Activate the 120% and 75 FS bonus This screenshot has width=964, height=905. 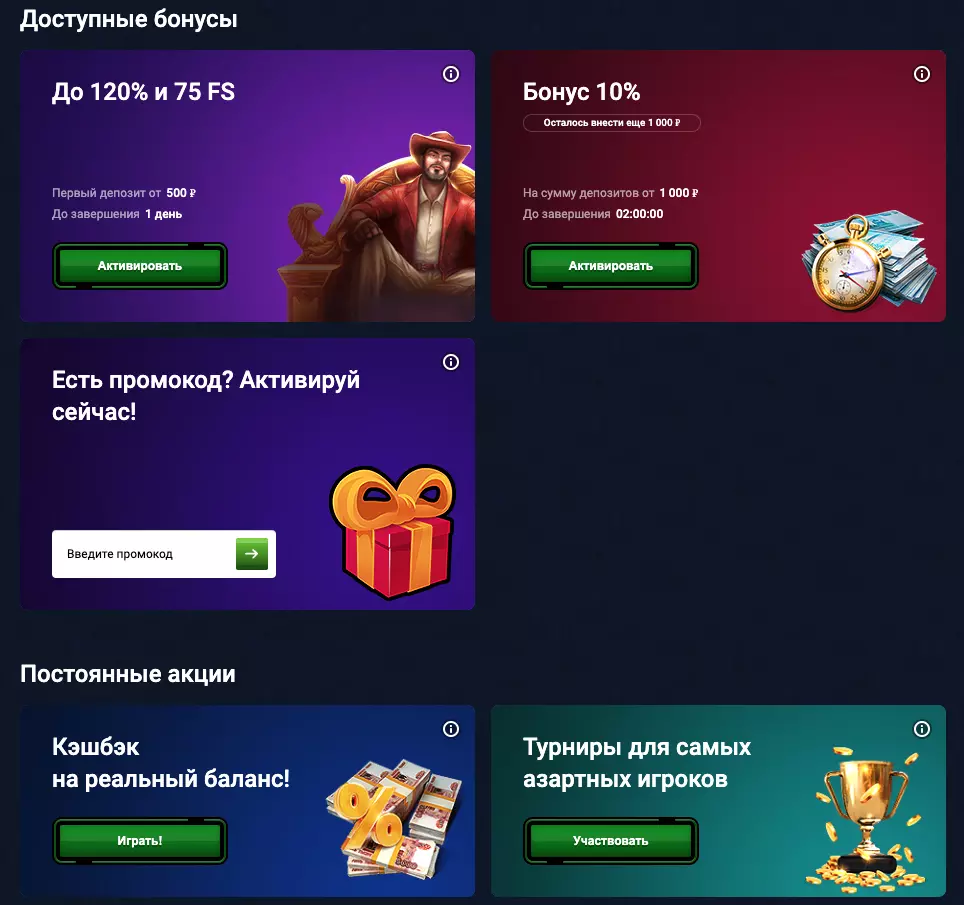[140, 266]
